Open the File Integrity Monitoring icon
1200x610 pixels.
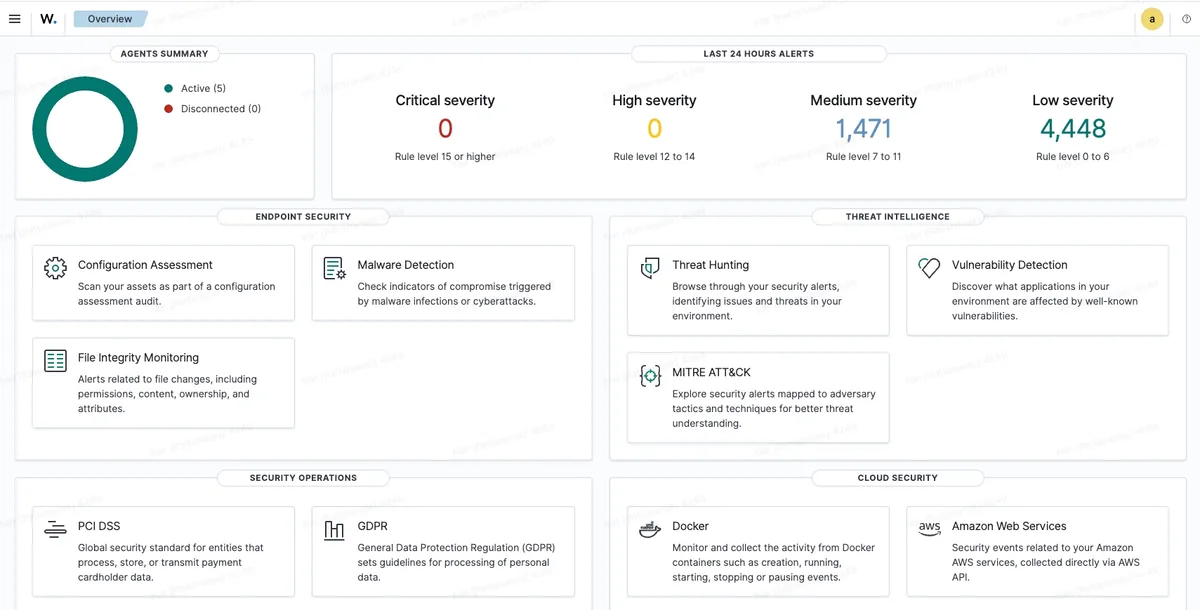(x=55, y=361)
